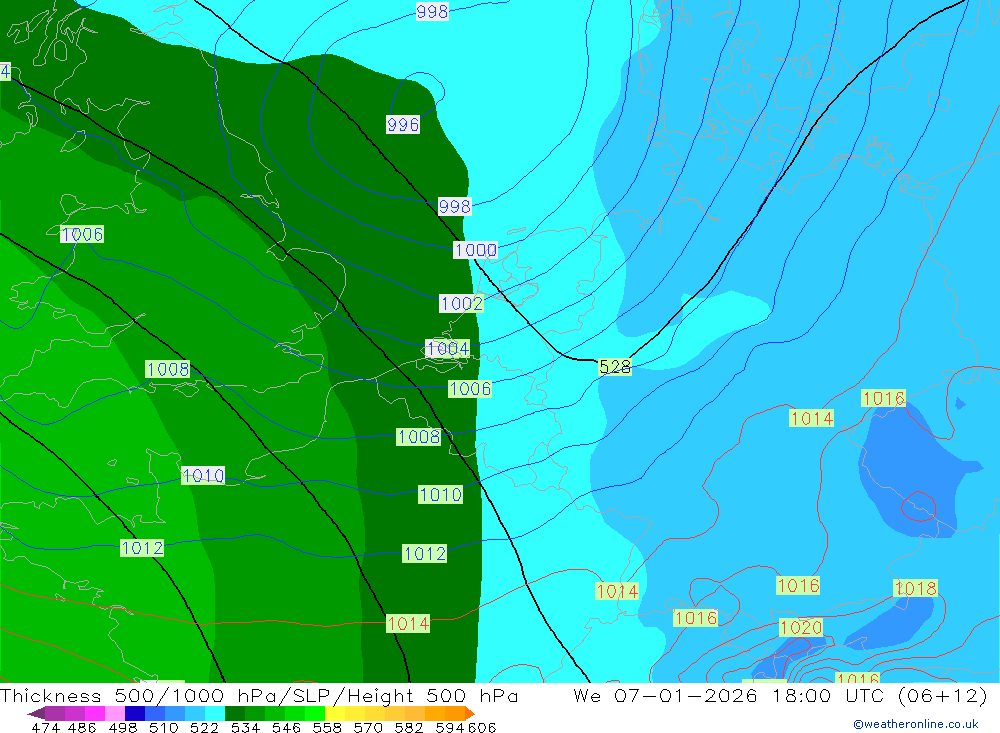Screen dimensions: 1000x733
Task: Click the 528 thickness contour label
Action: [x=615, y=367]
